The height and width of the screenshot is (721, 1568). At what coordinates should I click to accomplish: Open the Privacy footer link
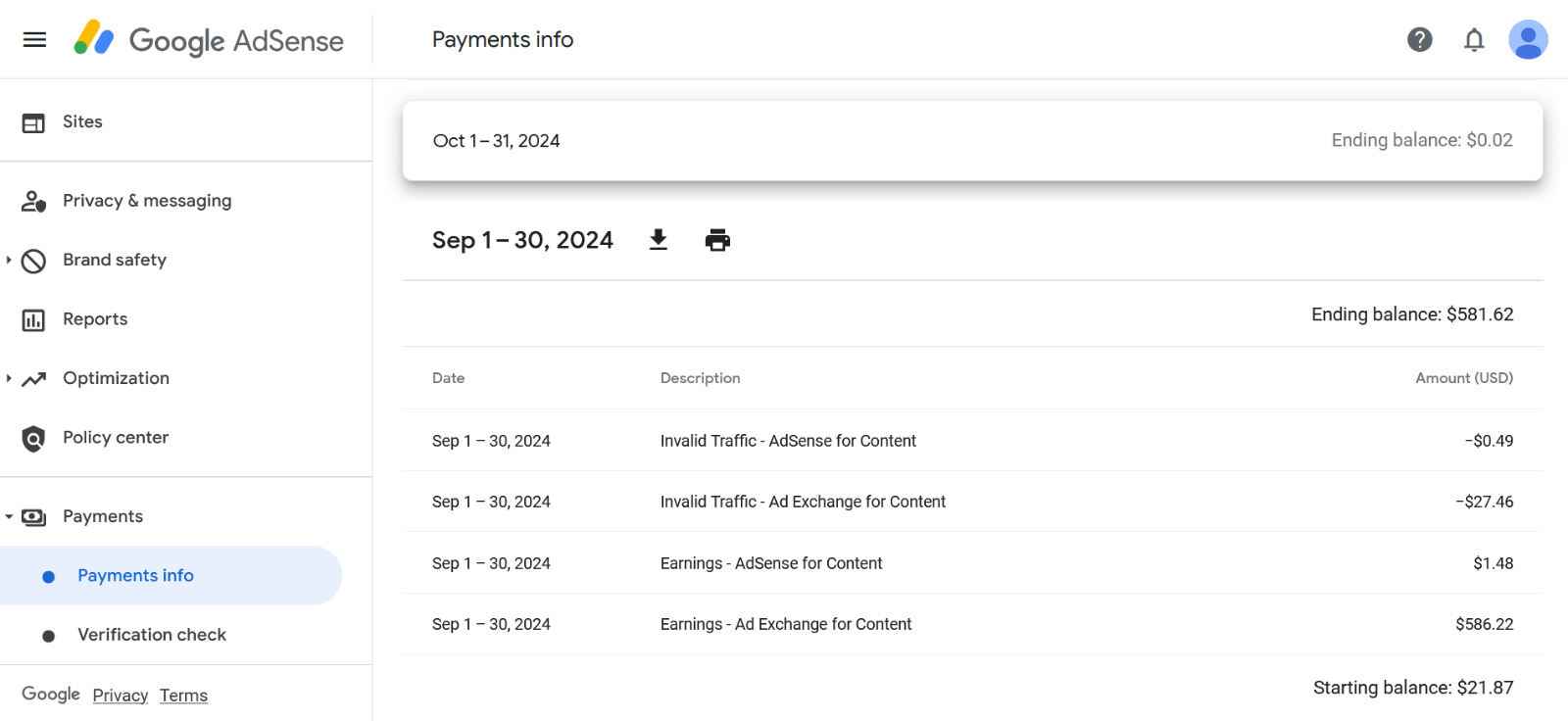[121, 696]
